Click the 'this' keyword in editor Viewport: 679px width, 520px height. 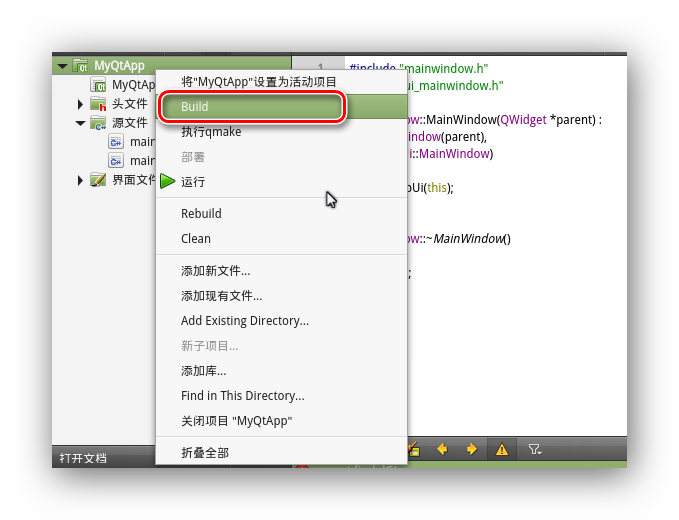click(436, 188)
